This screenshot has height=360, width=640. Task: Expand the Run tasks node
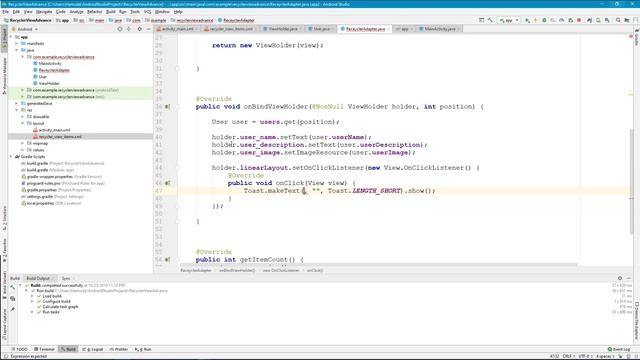(x=32, y=312)
